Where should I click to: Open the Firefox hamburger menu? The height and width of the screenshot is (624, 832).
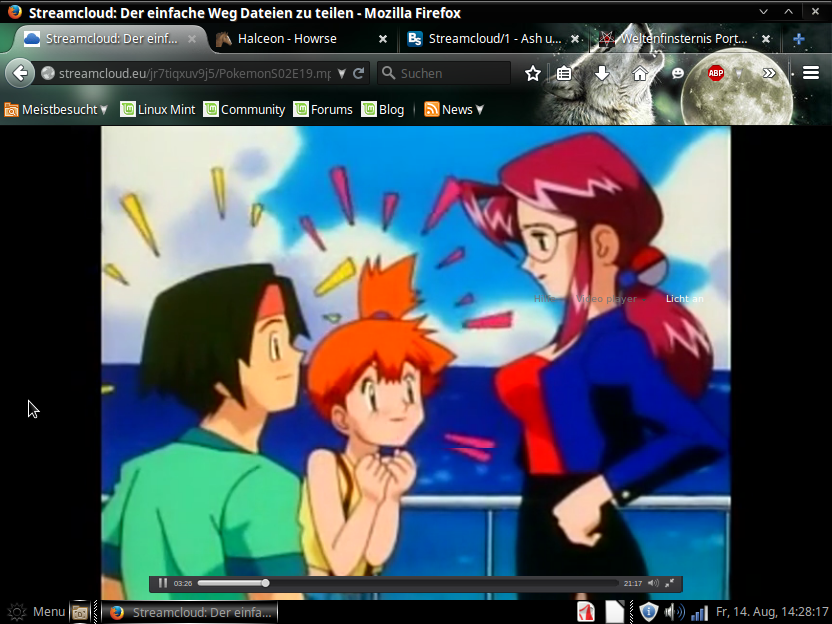click(x=811, y=73)
